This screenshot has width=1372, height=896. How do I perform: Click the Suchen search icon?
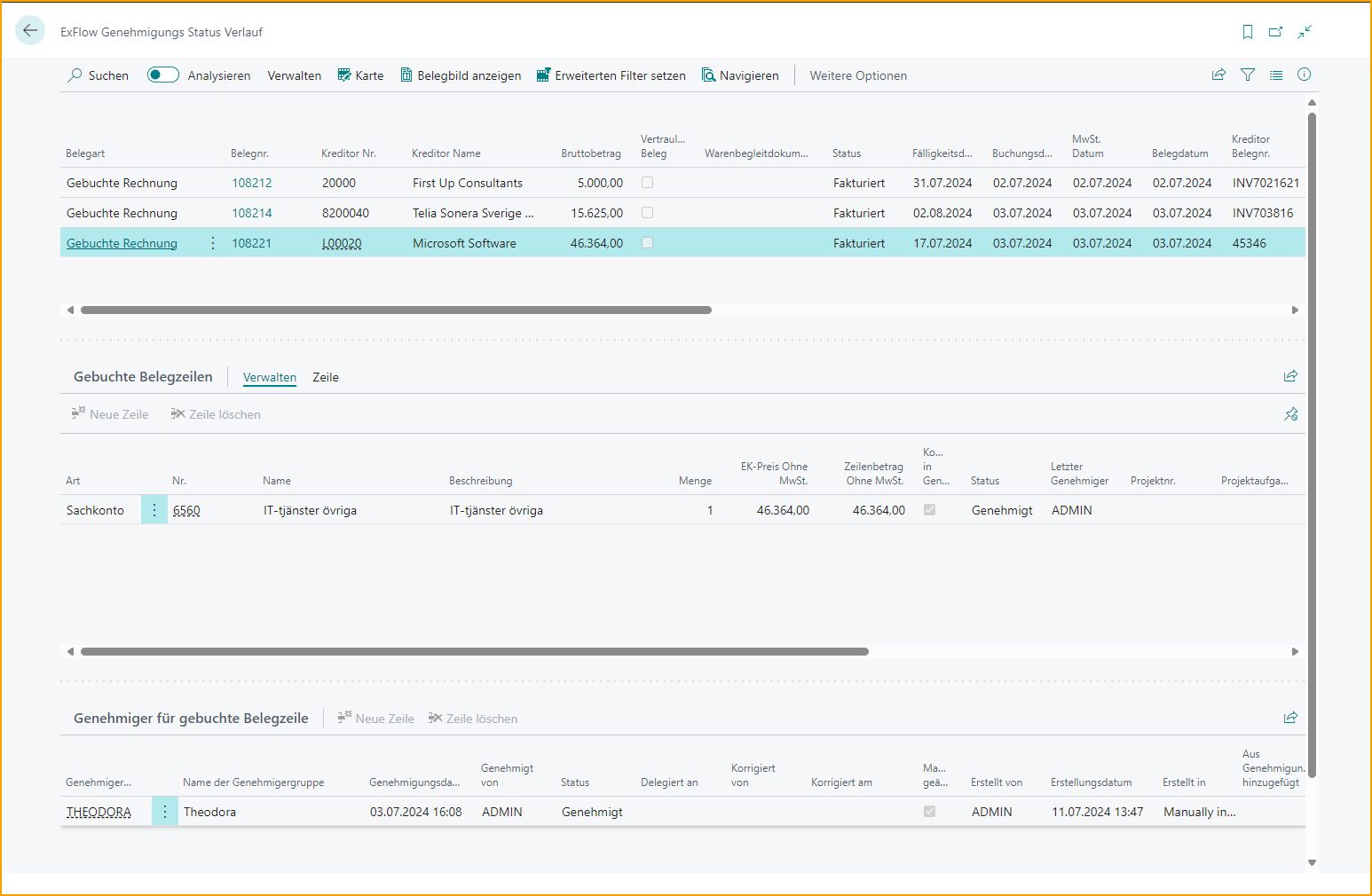[x=75, y=75]
